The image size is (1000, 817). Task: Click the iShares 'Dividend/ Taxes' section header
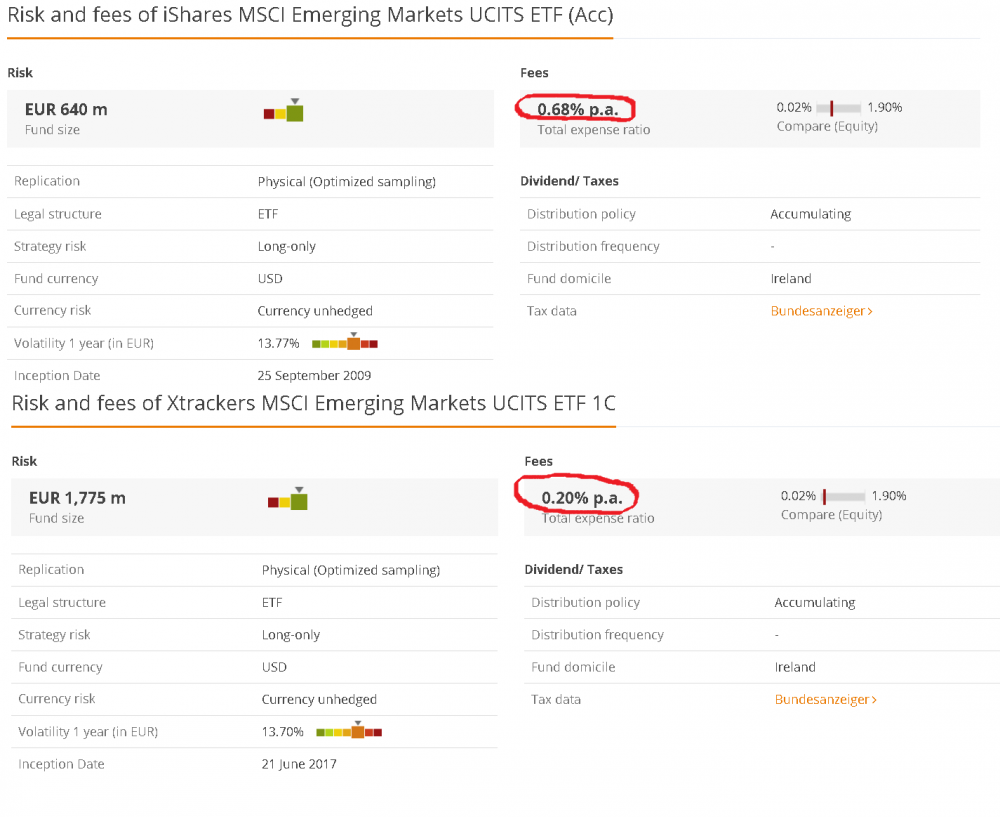click(x=569, y=181)
